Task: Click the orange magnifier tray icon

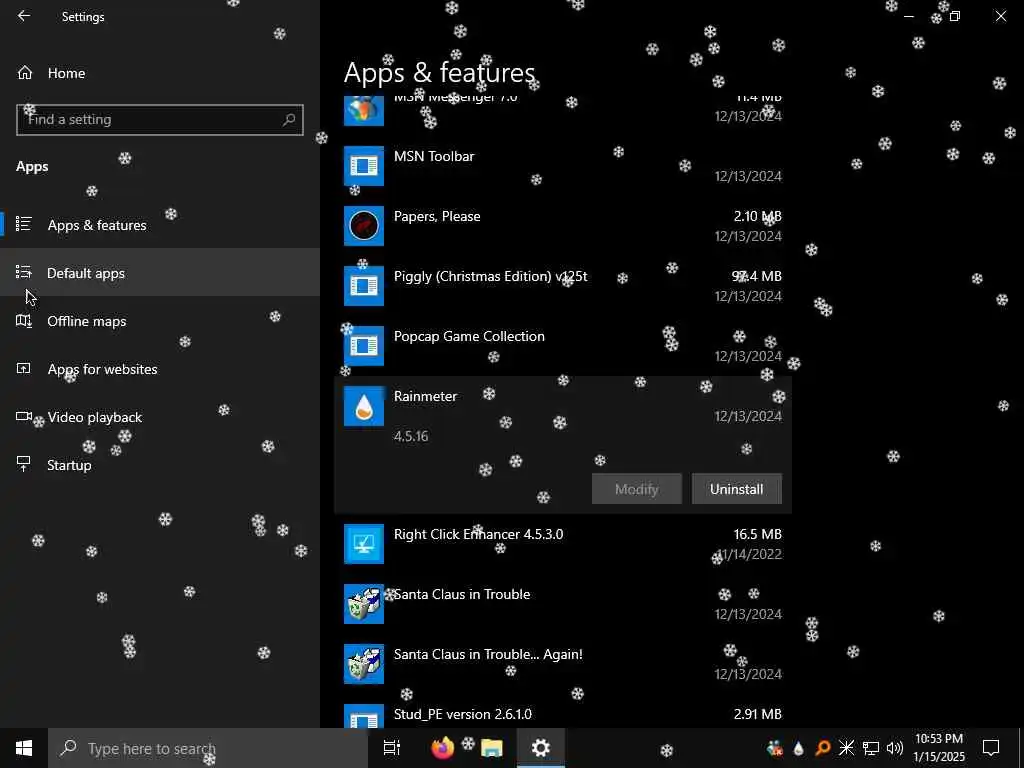Action: click(x=822, y=748)
